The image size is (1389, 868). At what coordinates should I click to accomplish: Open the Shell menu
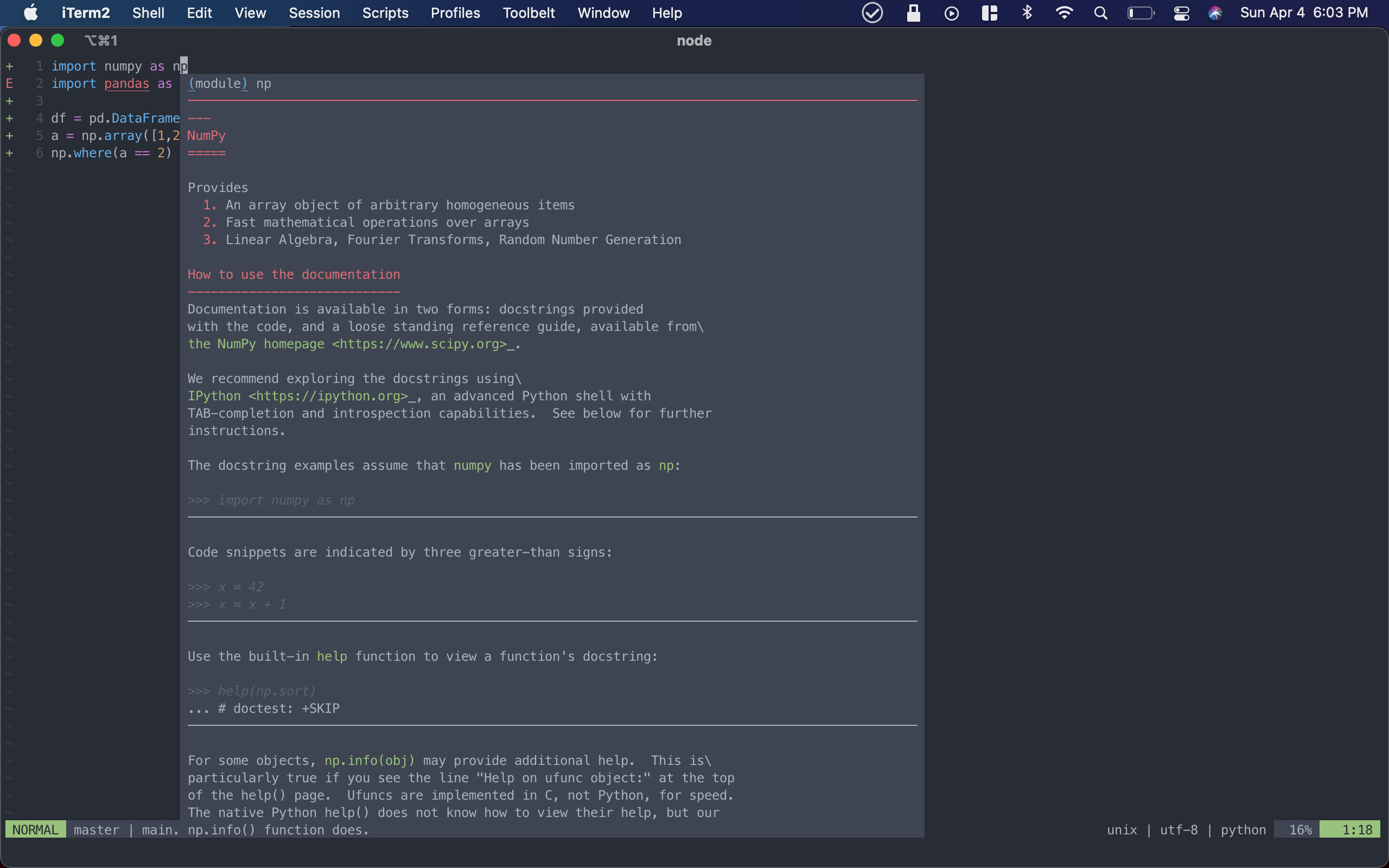[148, 12]
